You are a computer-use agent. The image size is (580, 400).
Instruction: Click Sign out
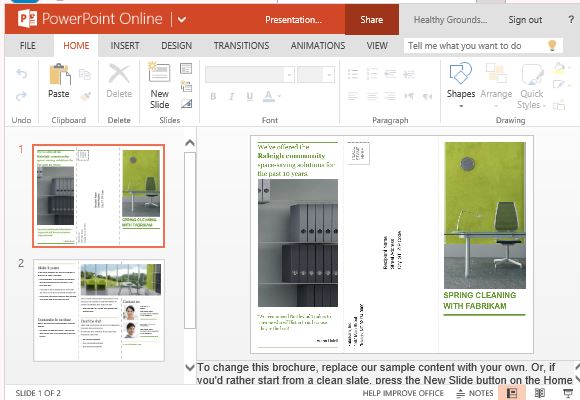tap(525, 20)
